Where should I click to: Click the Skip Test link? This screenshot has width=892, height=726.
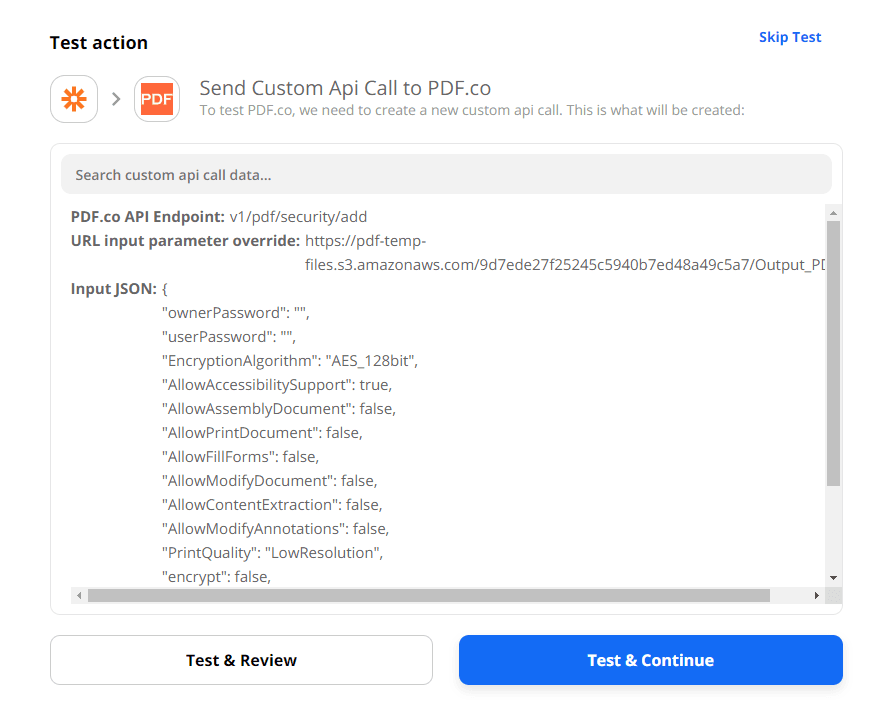[x=789, y=37]
